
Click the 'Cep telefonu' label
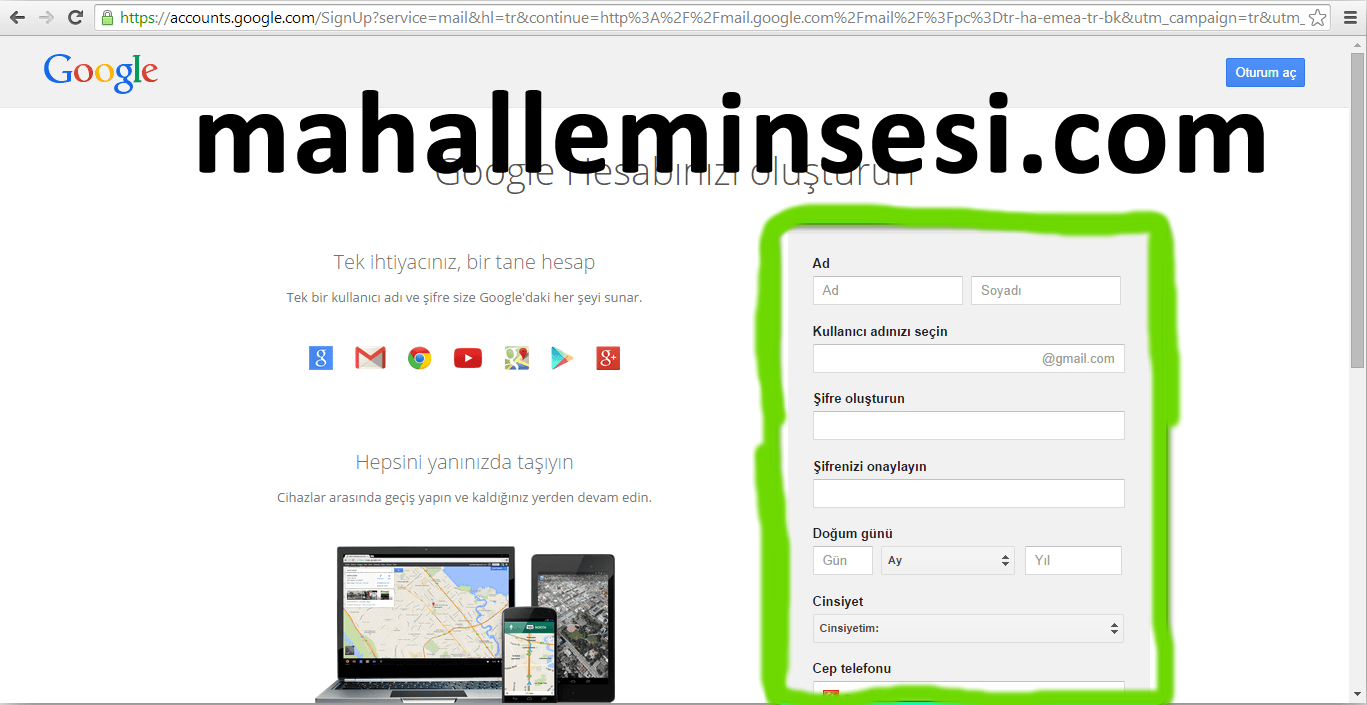[x=852, y=669]
